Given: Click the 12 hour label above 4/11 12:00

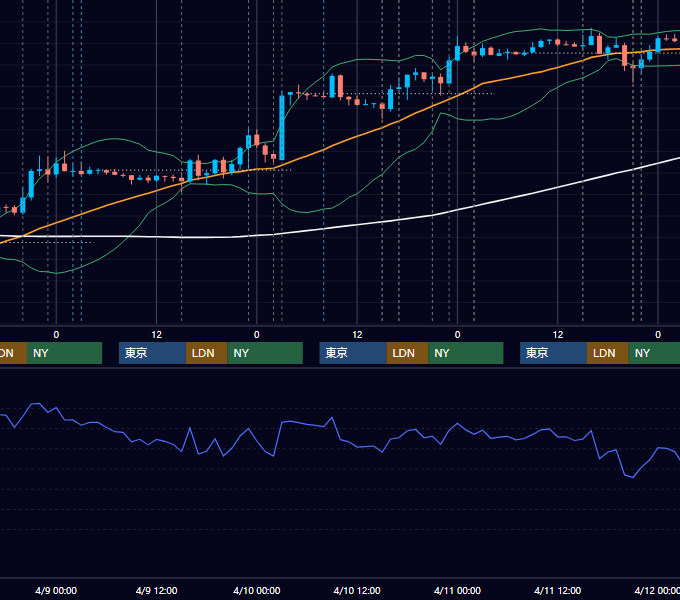Looking at the screenshot, I should pos(558,335).
